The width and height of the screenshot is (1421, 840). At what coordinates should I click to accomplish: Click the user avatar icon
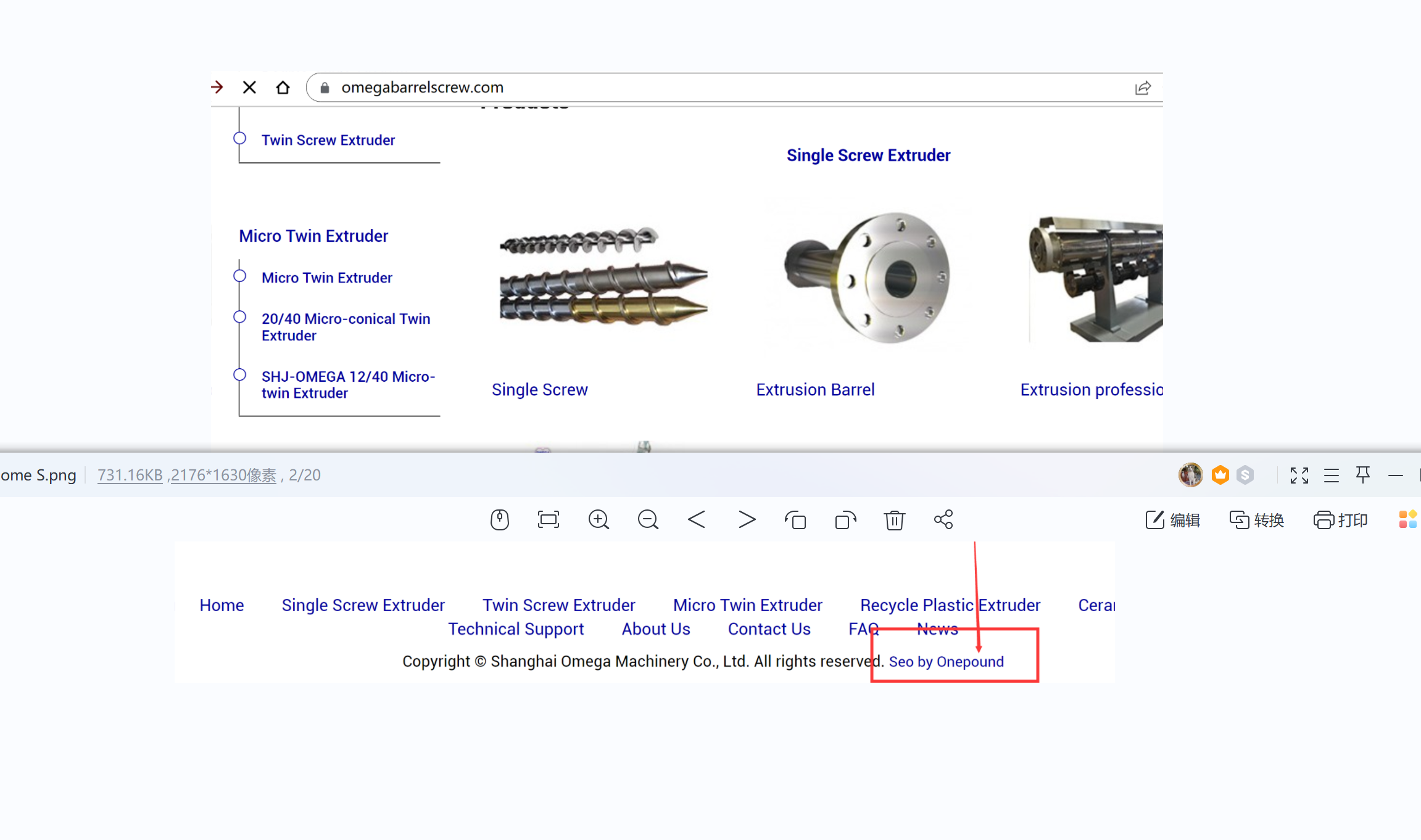pos(1190,475)
